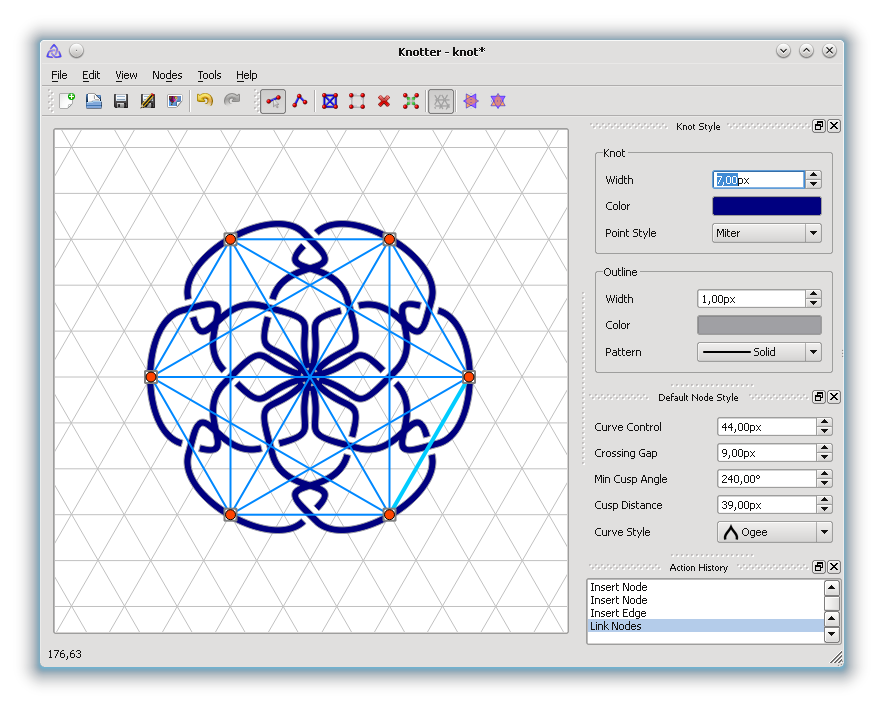Open the grey Outline Color swatch

[x=759, y=325]
